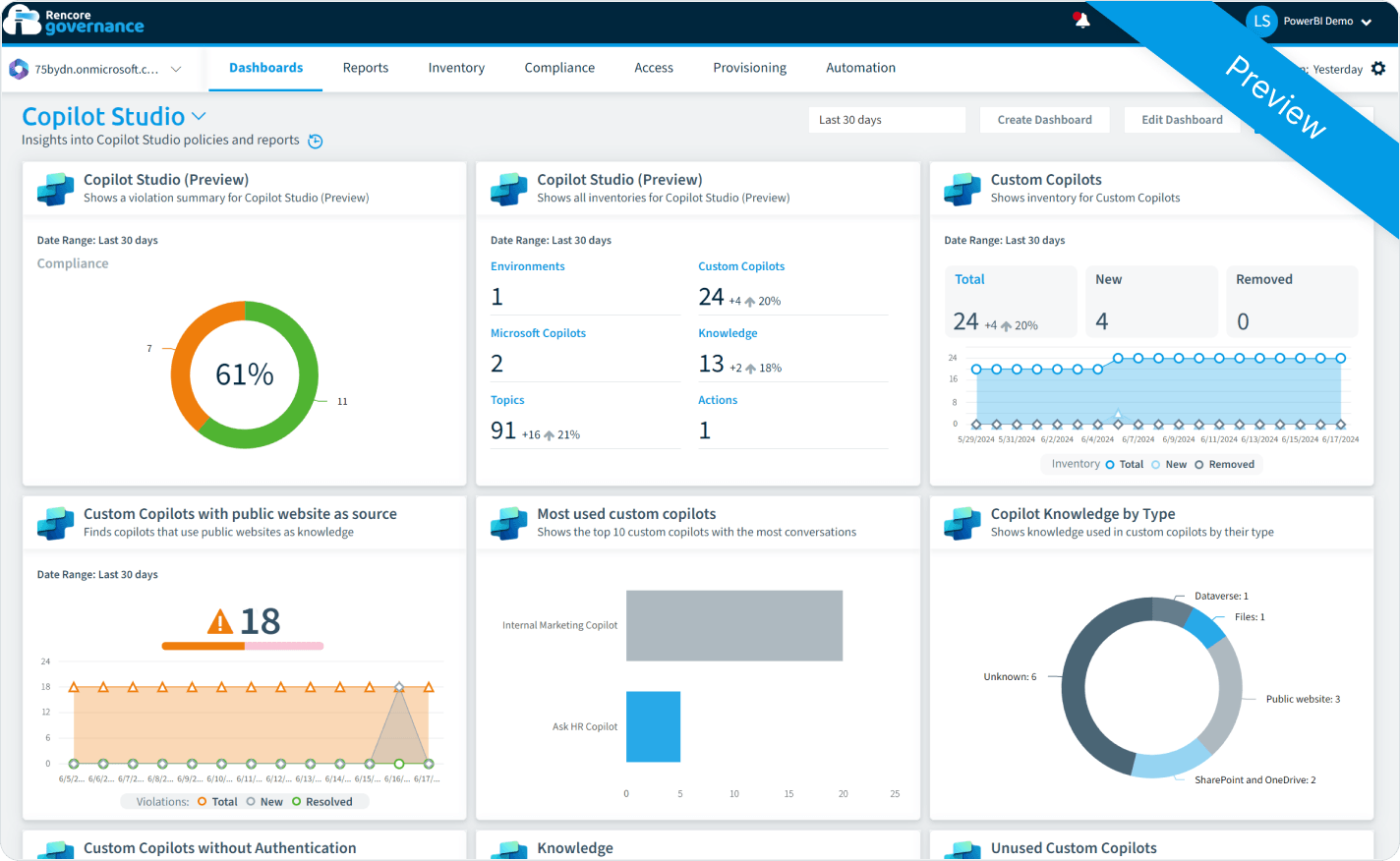This screenshot has height=861, width=1400.
Task: Click the Ask HR Copilot blue bar
Action: [x=653, y=726]
